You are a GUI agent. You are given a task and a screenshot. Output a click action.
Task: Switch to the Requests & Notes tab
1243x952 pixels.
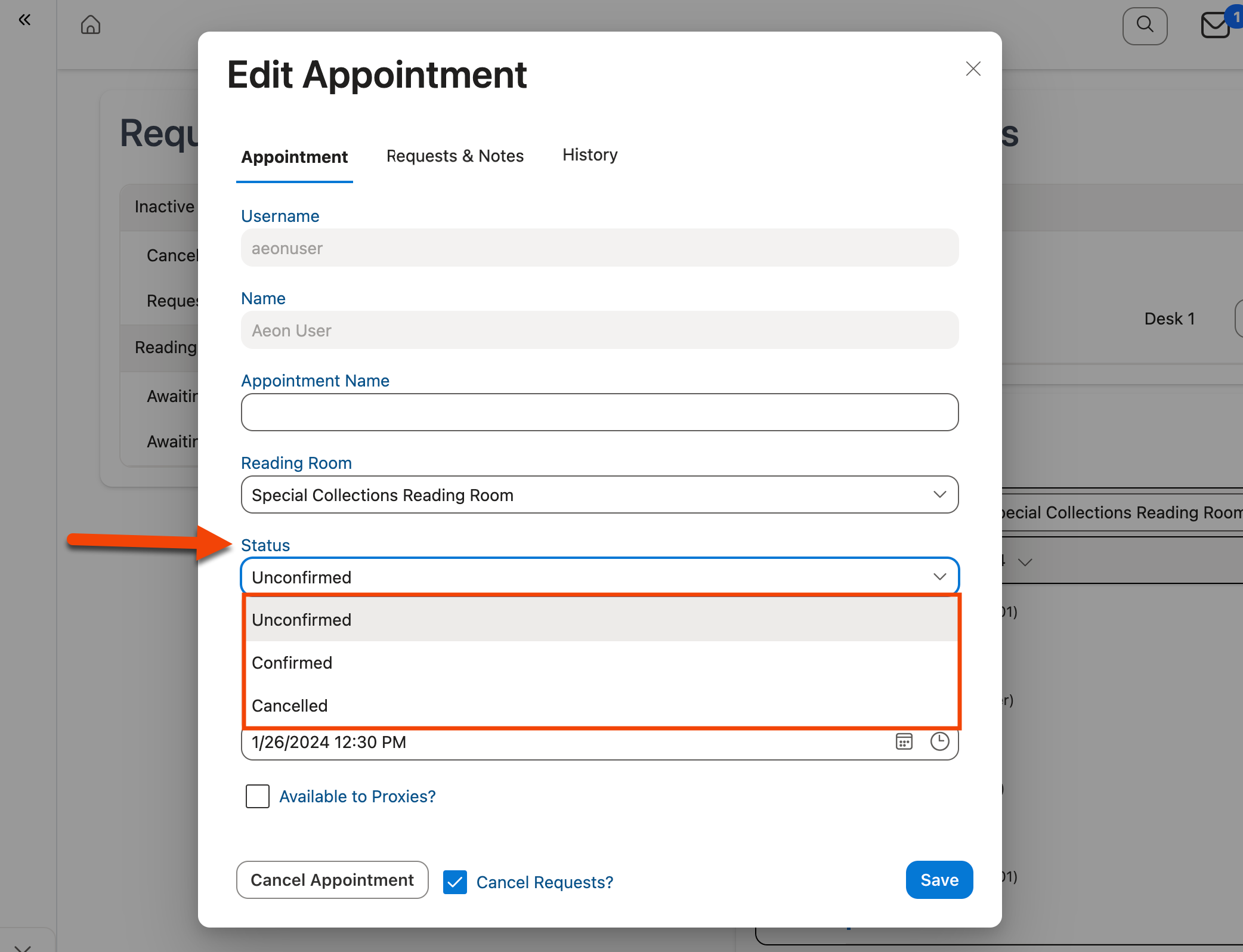[454, 156]
